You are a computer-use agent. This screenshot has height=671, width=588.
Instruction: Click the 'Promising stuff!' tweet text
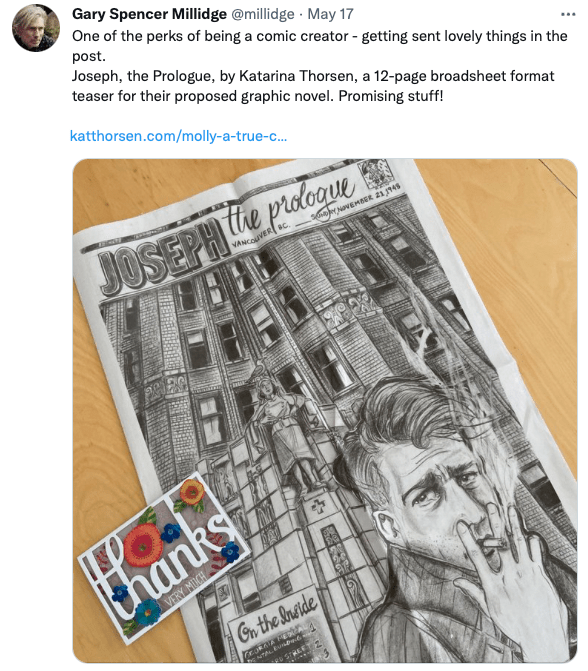pyautogui.click(x=391, y=96)
